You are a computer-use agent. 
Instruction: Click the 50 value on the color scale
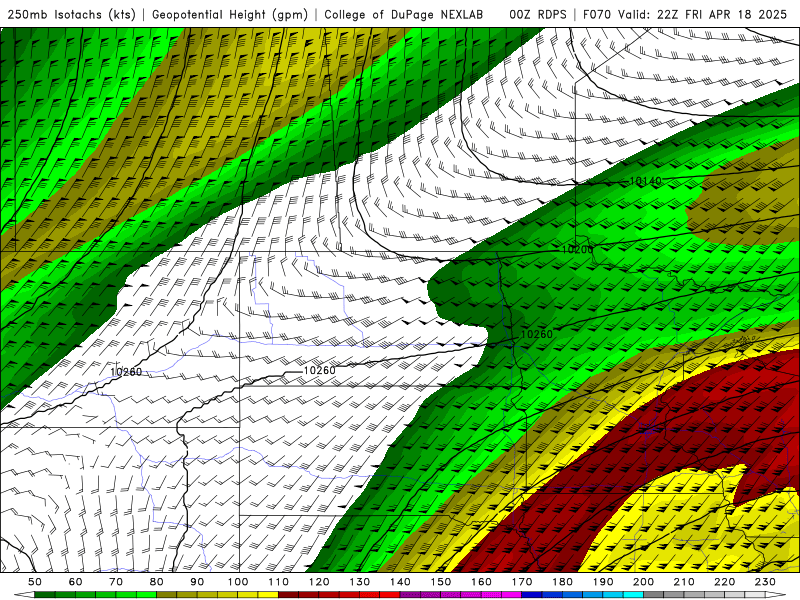[x=35, y=582]
